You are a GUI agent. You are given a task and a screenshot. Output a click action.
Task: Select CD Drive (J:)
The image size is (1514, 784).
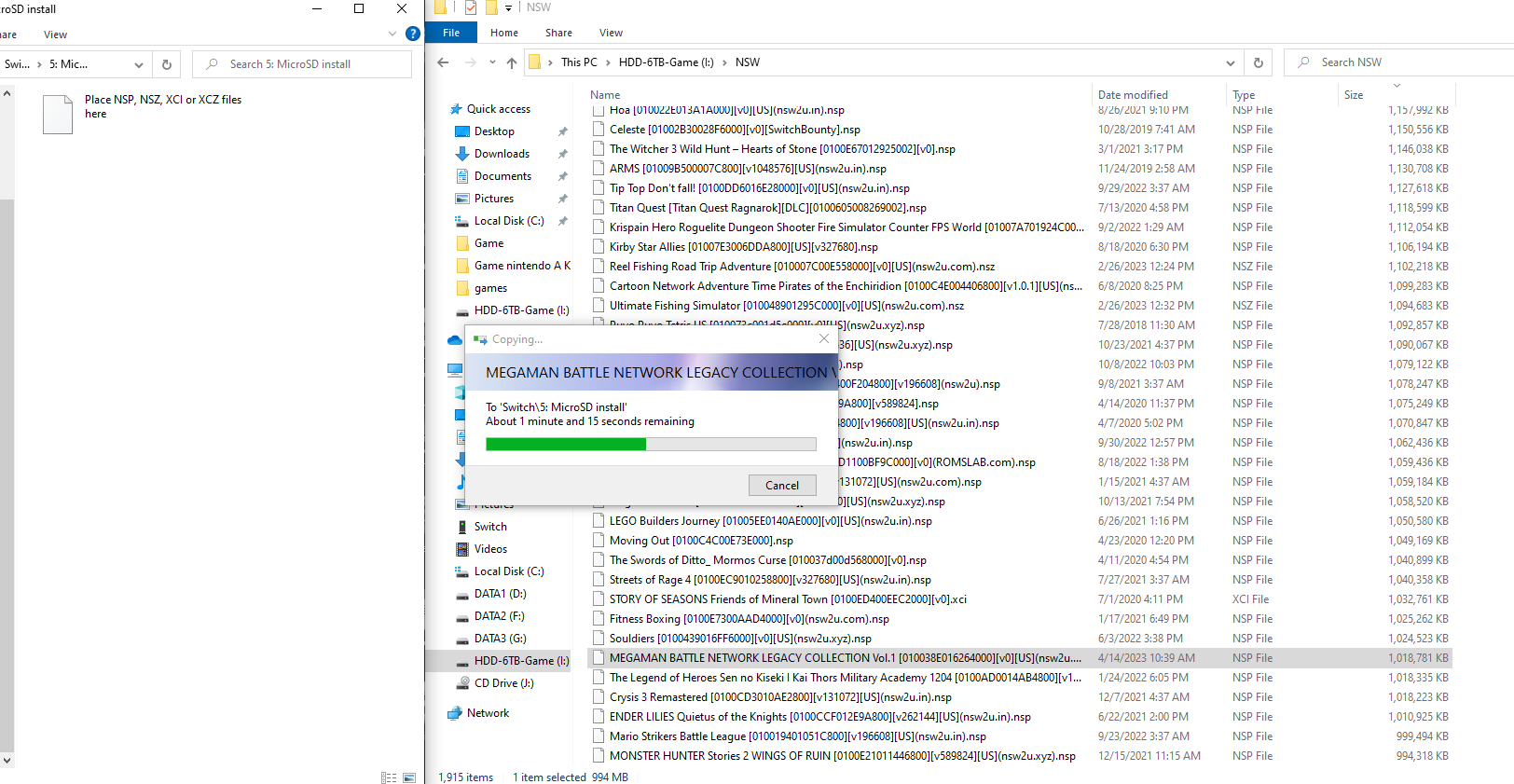click(x=503, y=683)
